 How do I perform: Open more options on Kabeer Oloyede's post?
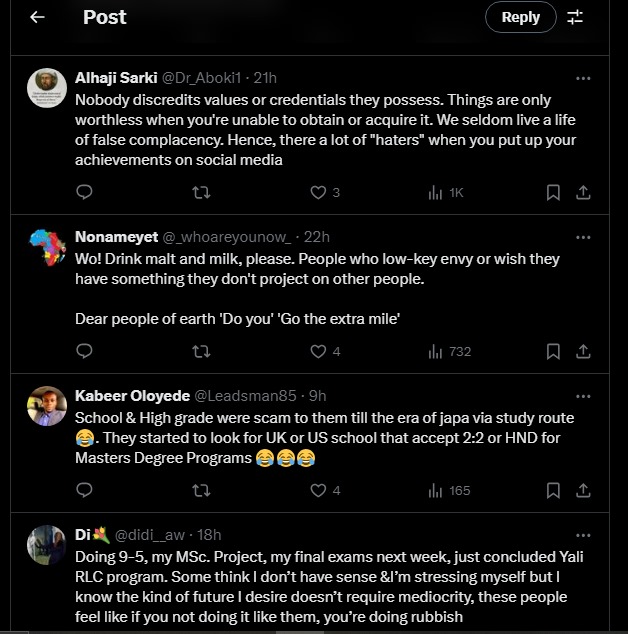point(584,395)
